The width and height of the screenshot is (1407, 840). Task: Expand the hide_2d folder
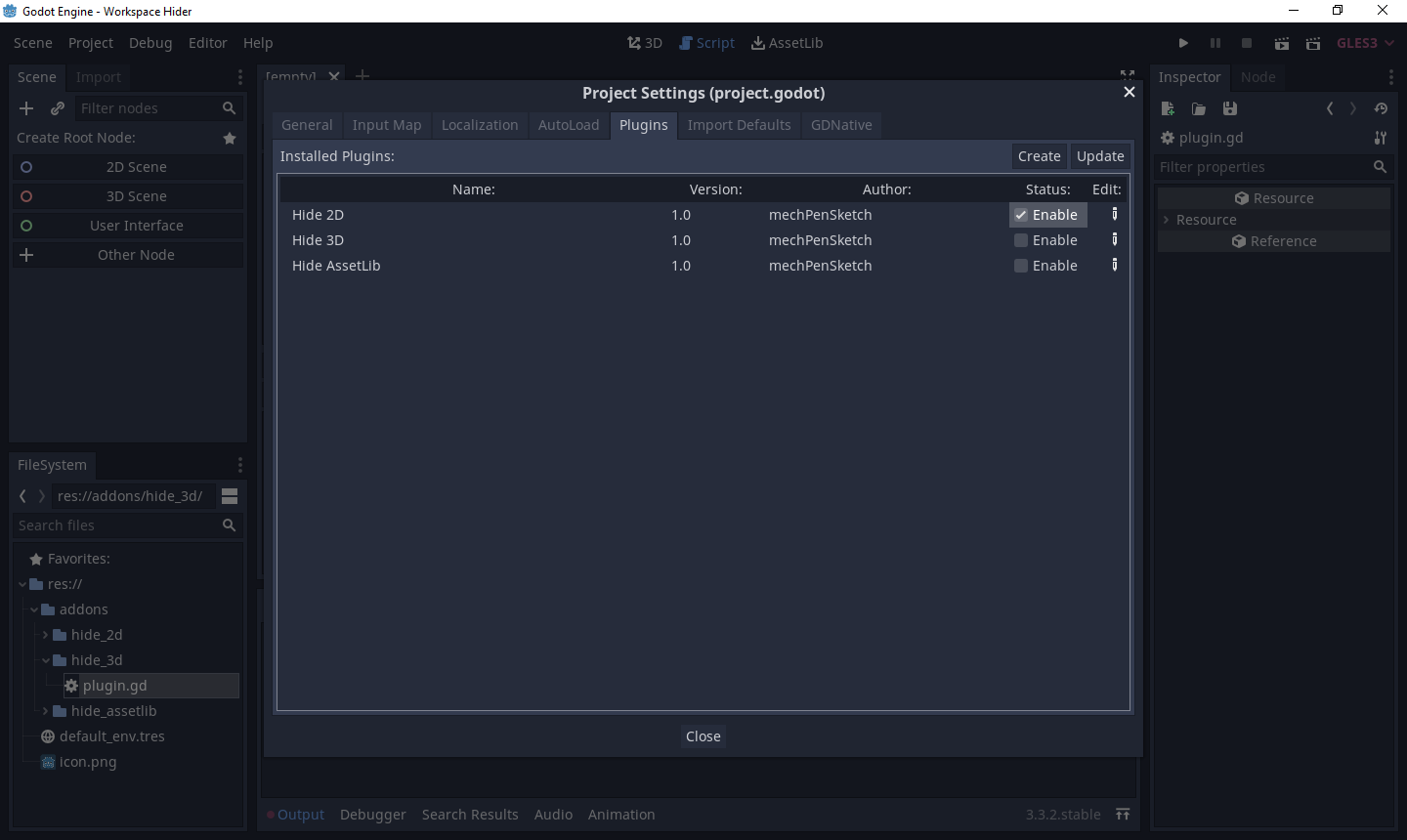46,635
